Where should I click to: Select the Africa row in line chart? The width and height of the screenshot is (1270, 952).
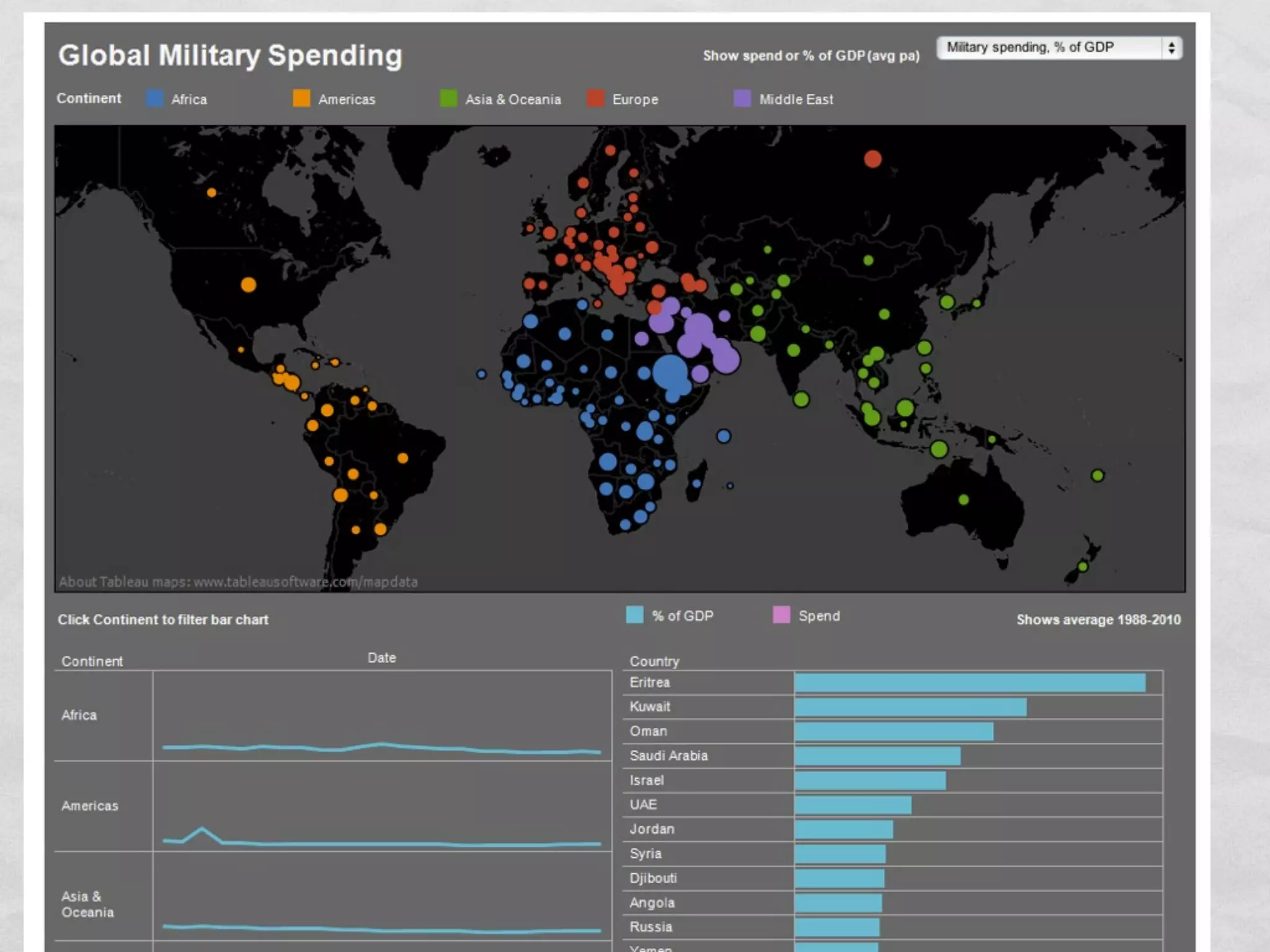[x=79, y=715]
